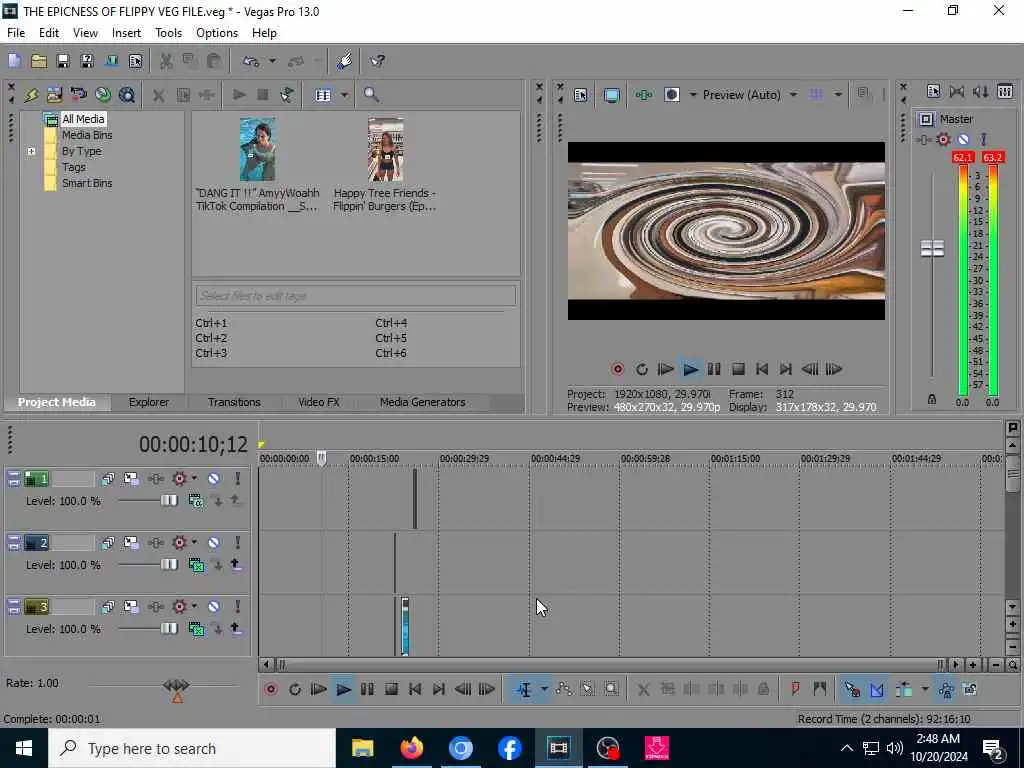The image size is (1024, 768).
Task: Open the File menu
Action: pos(16,33)
